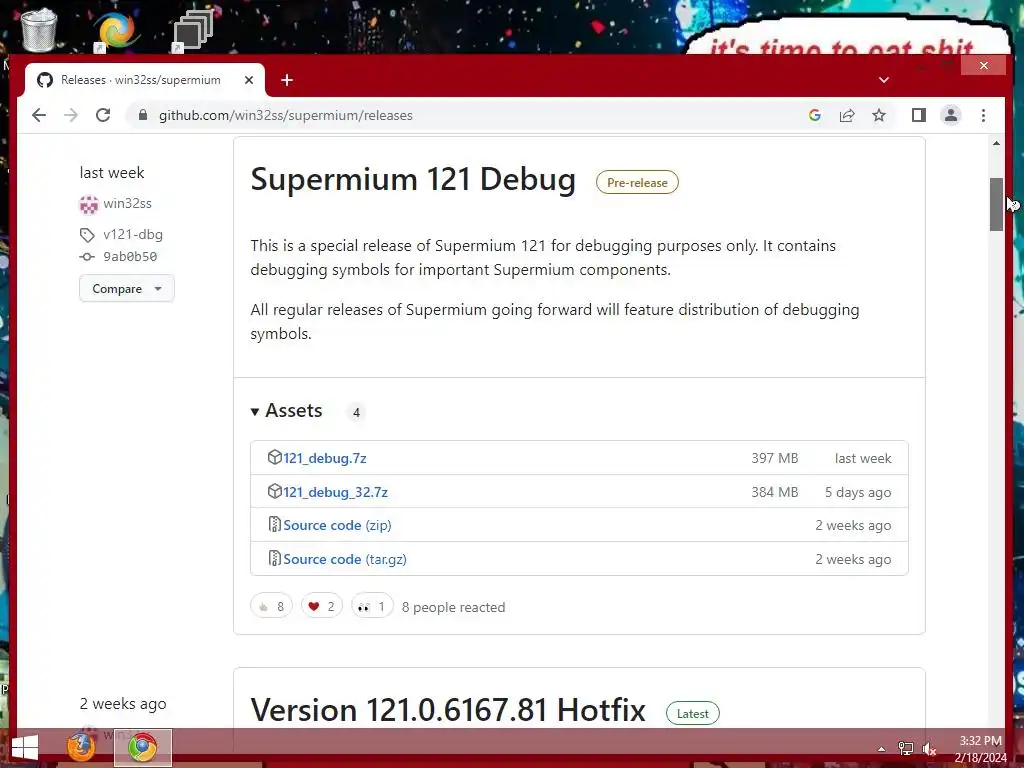The height and width of the screenshot is (768, 1024).
Task: Bookmark this page with the star icon
Action: 879,116
